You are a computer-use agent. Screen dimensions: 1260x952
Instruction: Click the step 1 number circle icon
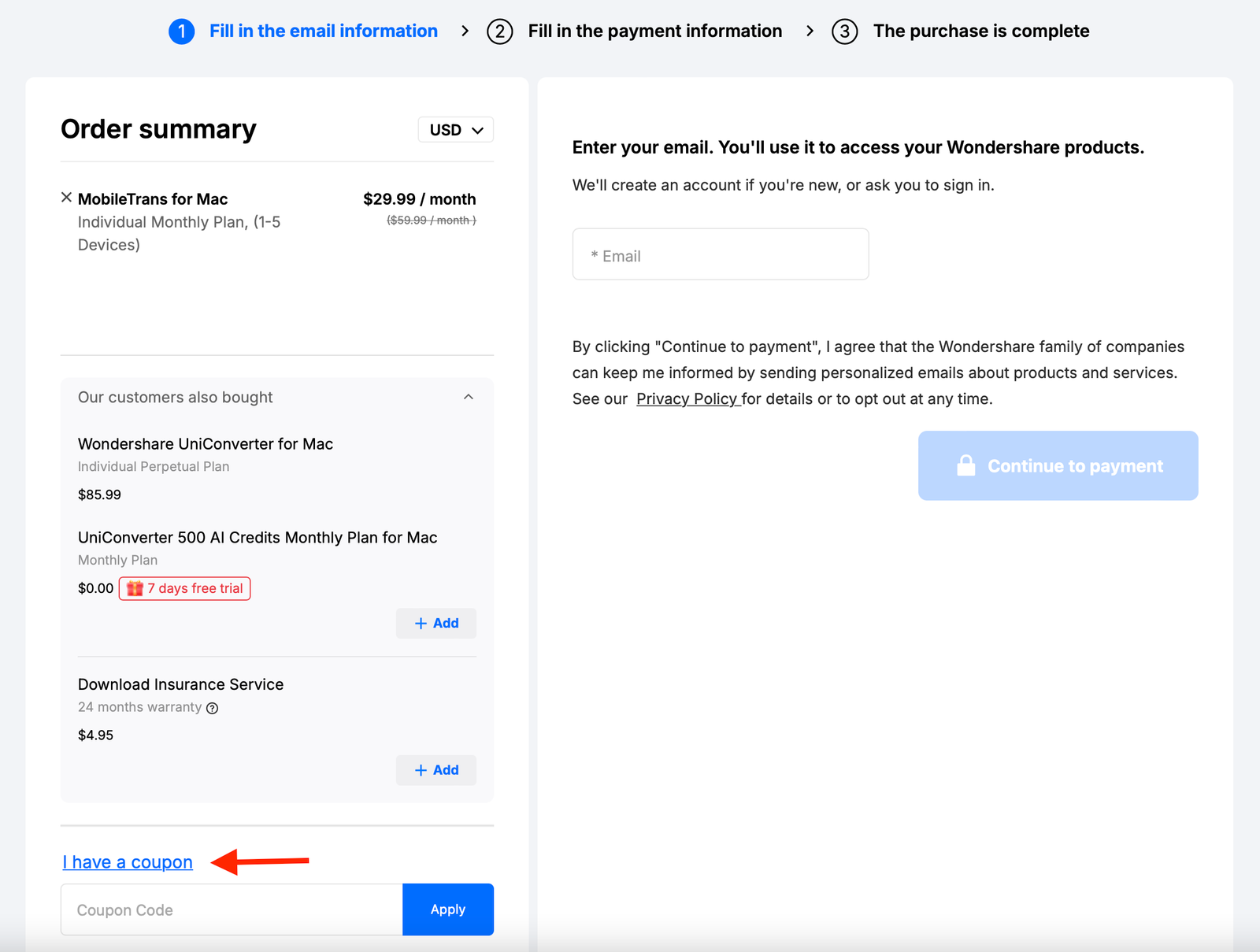click(x=182, y=31)
